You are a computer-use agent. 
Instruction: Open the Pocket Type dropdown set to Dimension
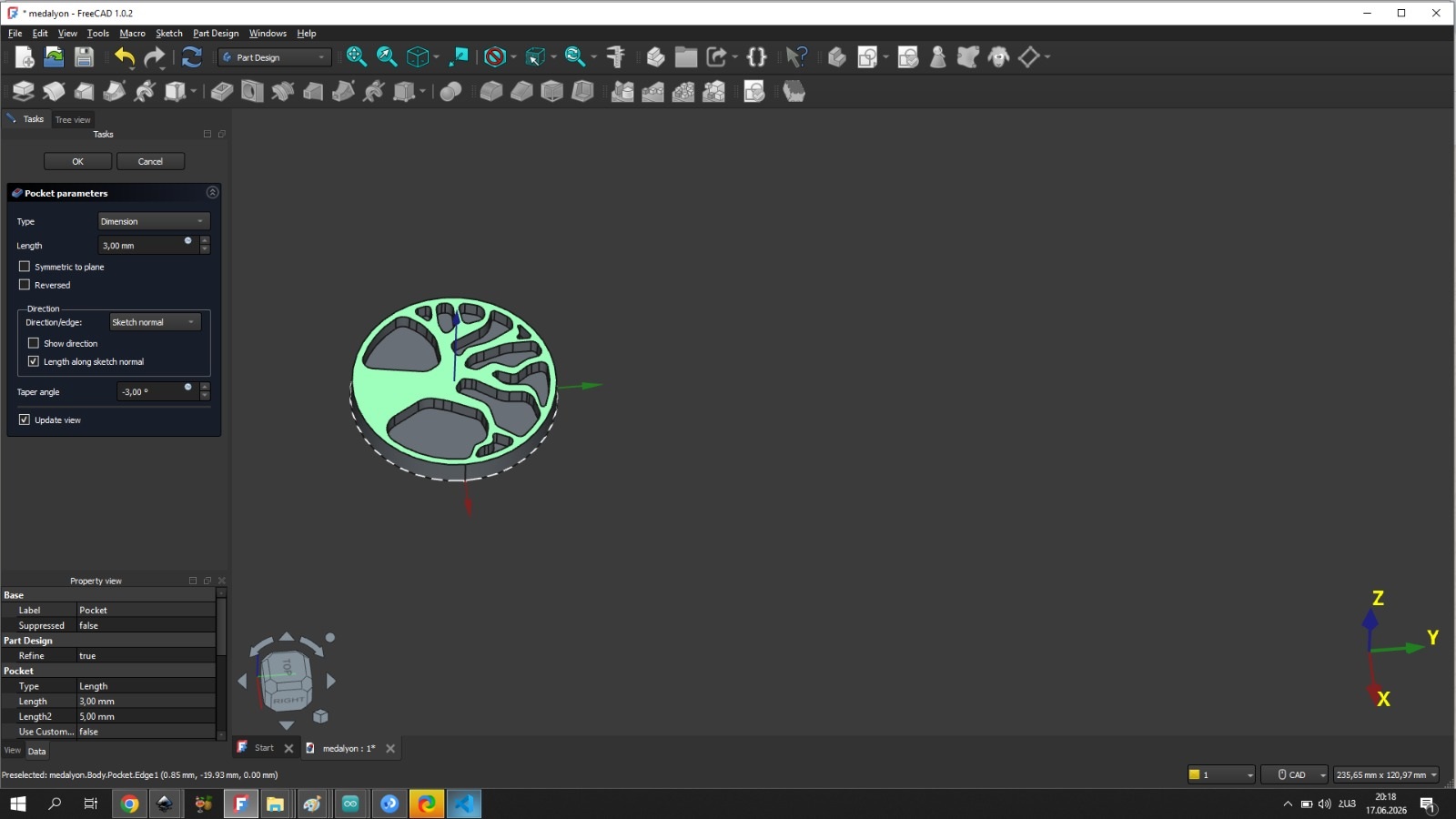pyautogui.click(x=154, y=221)
